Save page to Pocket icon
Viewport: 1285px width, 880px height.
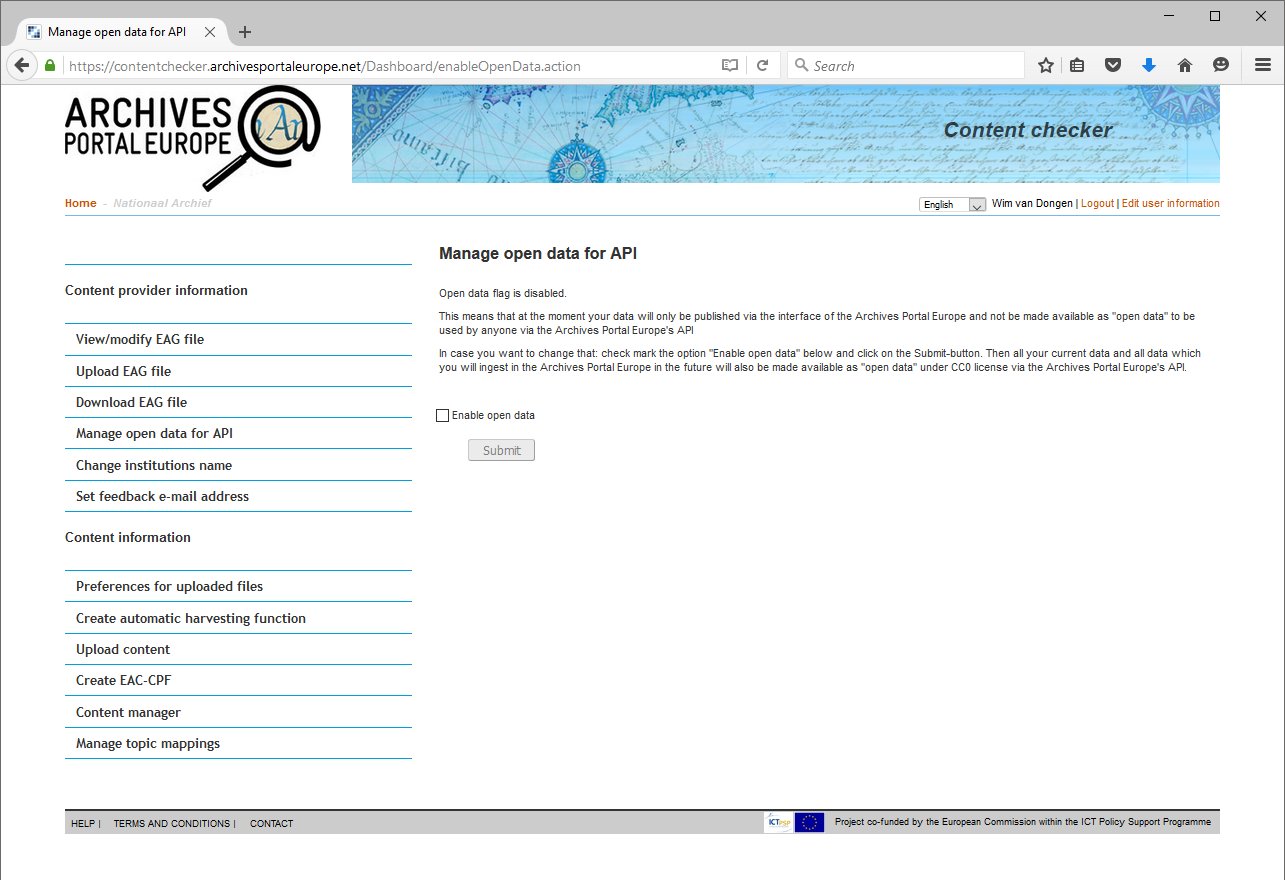(x=1113, y=65)
